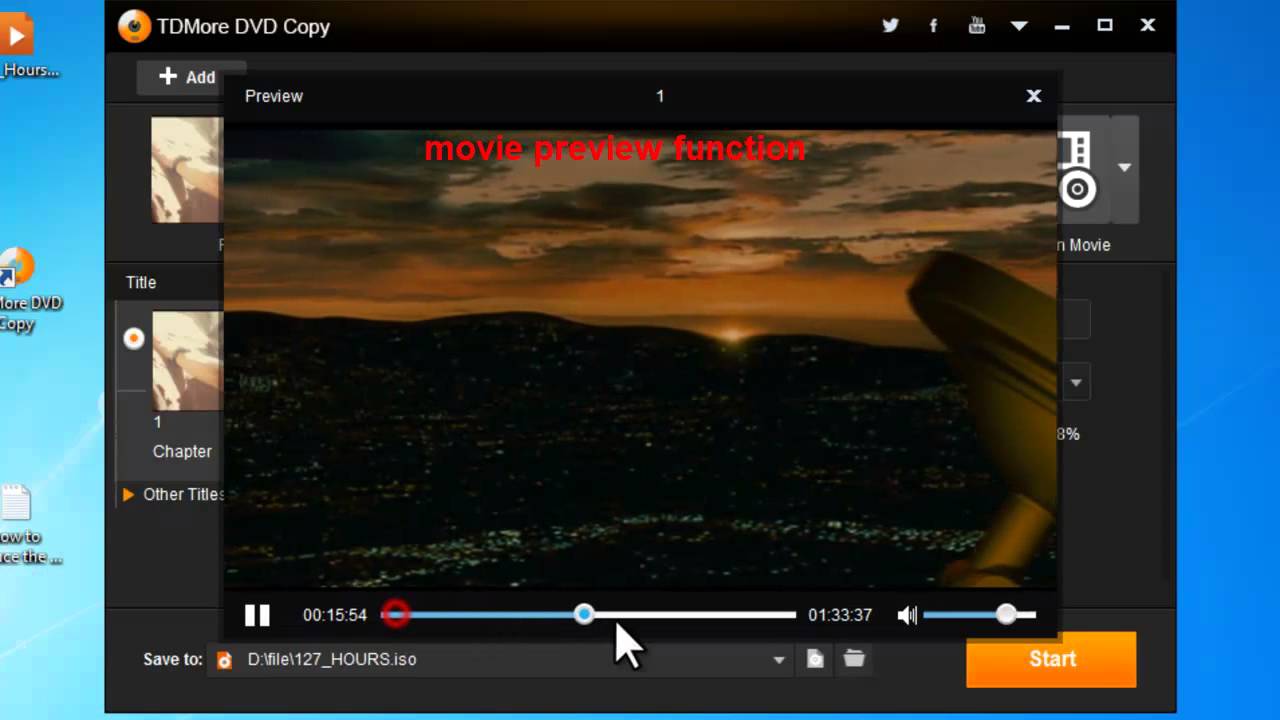This screenshot has width=1280, height=720.
Task: Click the Chapter label
Action: tap(182, 451)
